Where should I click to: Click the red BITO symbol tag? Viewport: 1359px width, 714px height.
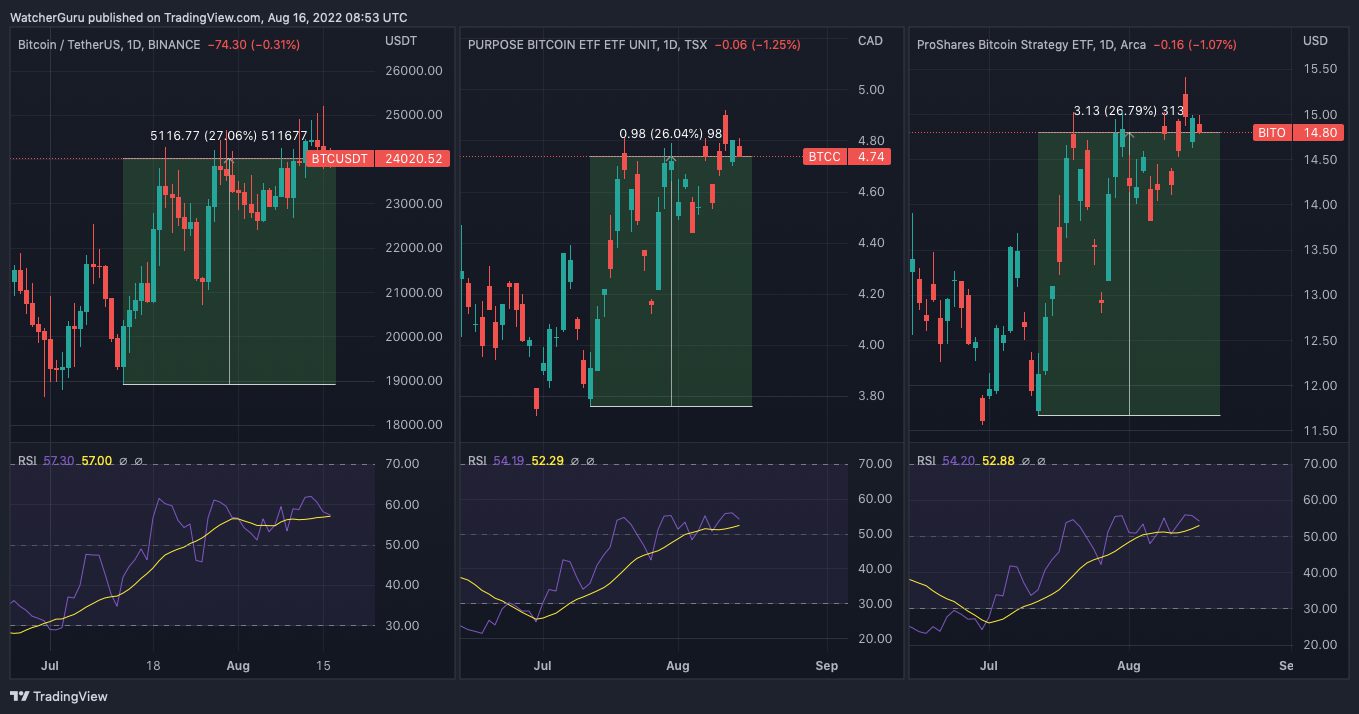click(x=1272, y=132)
